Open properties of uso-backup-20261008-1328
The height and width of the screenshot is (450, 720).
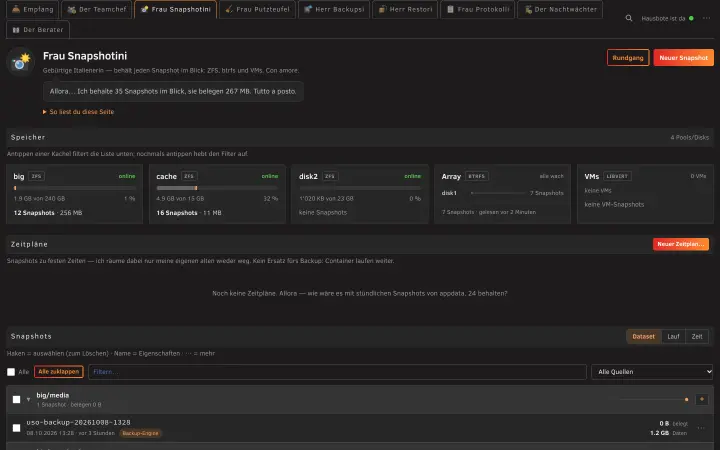pos(79,422)
